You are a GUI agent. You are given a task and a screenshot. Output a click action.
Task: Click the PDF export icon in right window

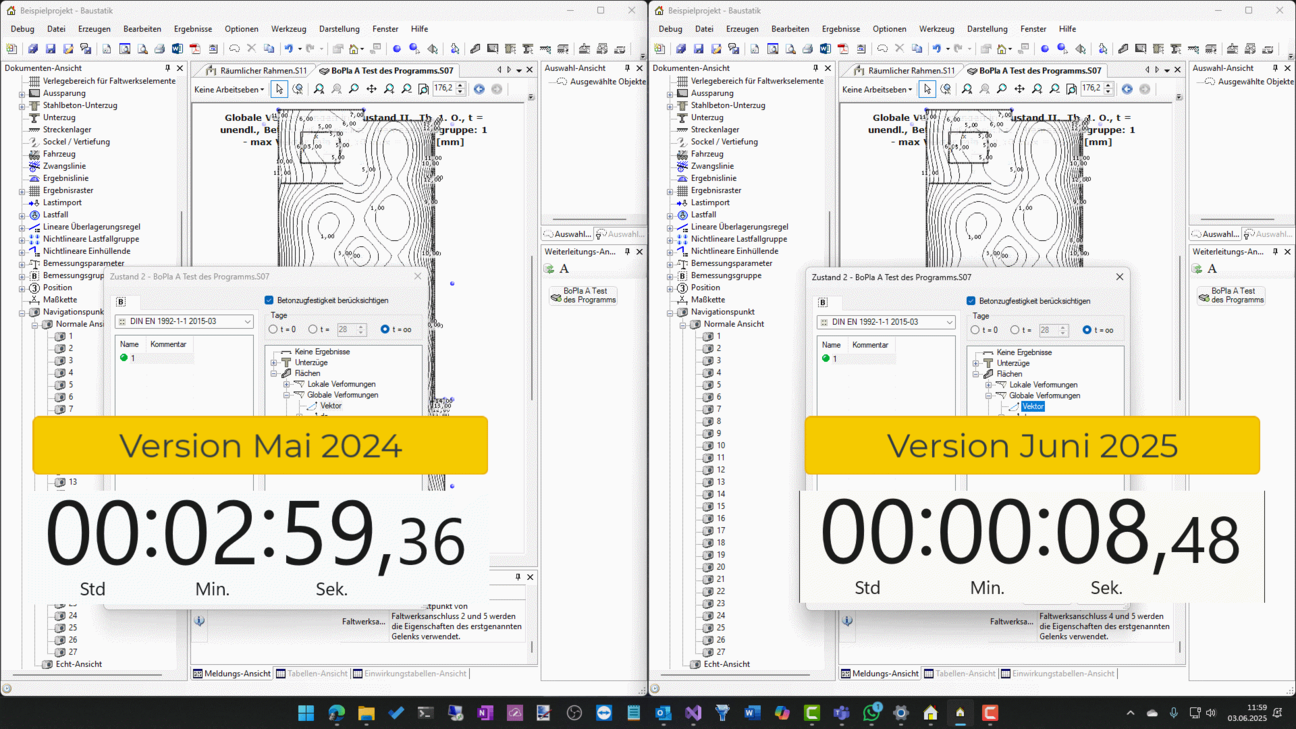(x=843, y=48)
